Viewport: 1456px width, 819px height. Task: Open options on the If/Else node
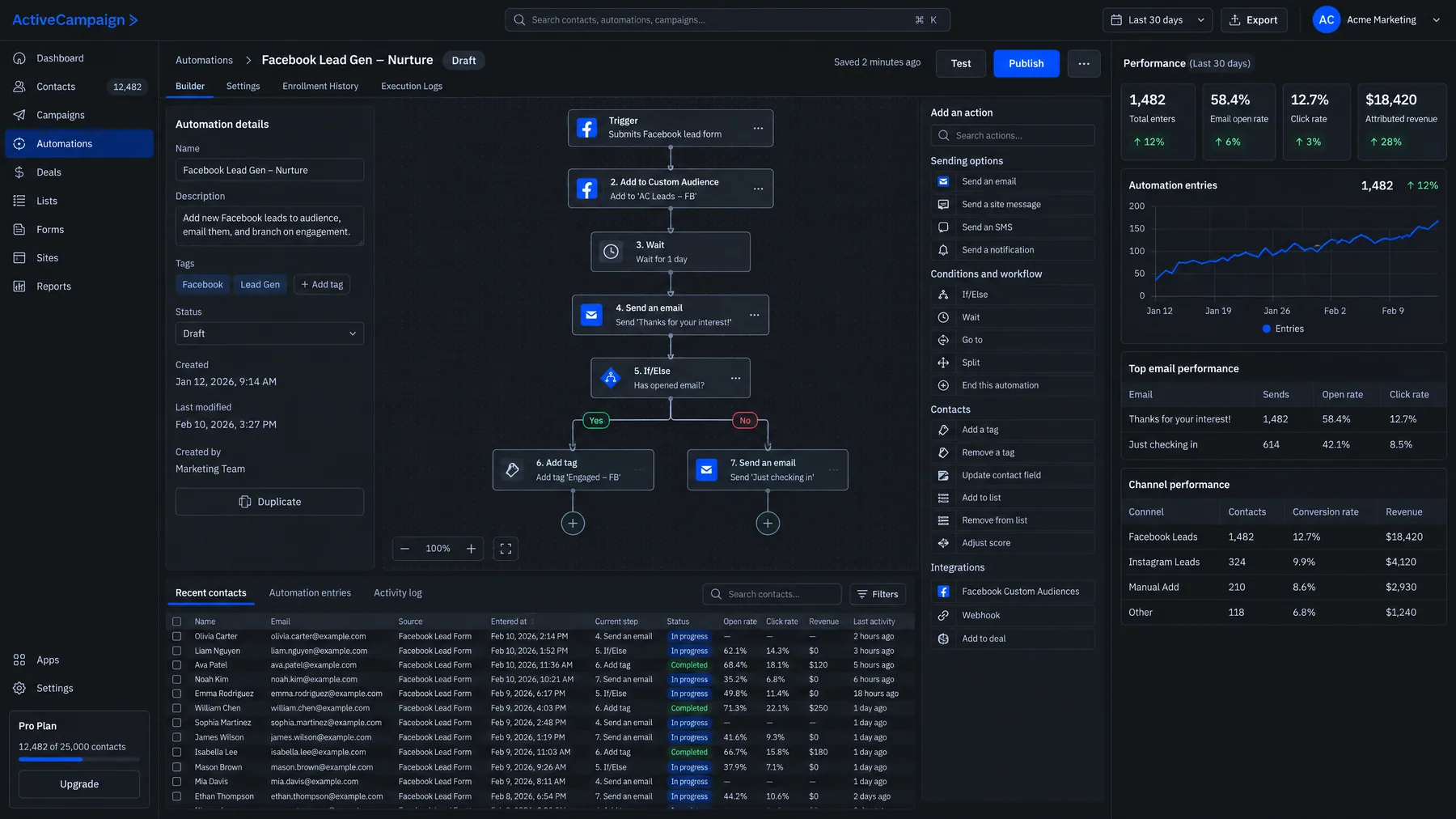point(735,378)
